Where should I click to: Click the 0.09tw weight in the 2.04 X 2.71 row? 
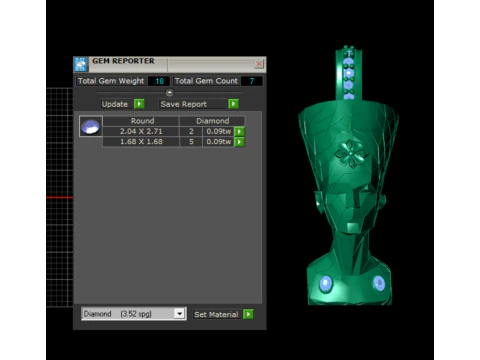218,131
